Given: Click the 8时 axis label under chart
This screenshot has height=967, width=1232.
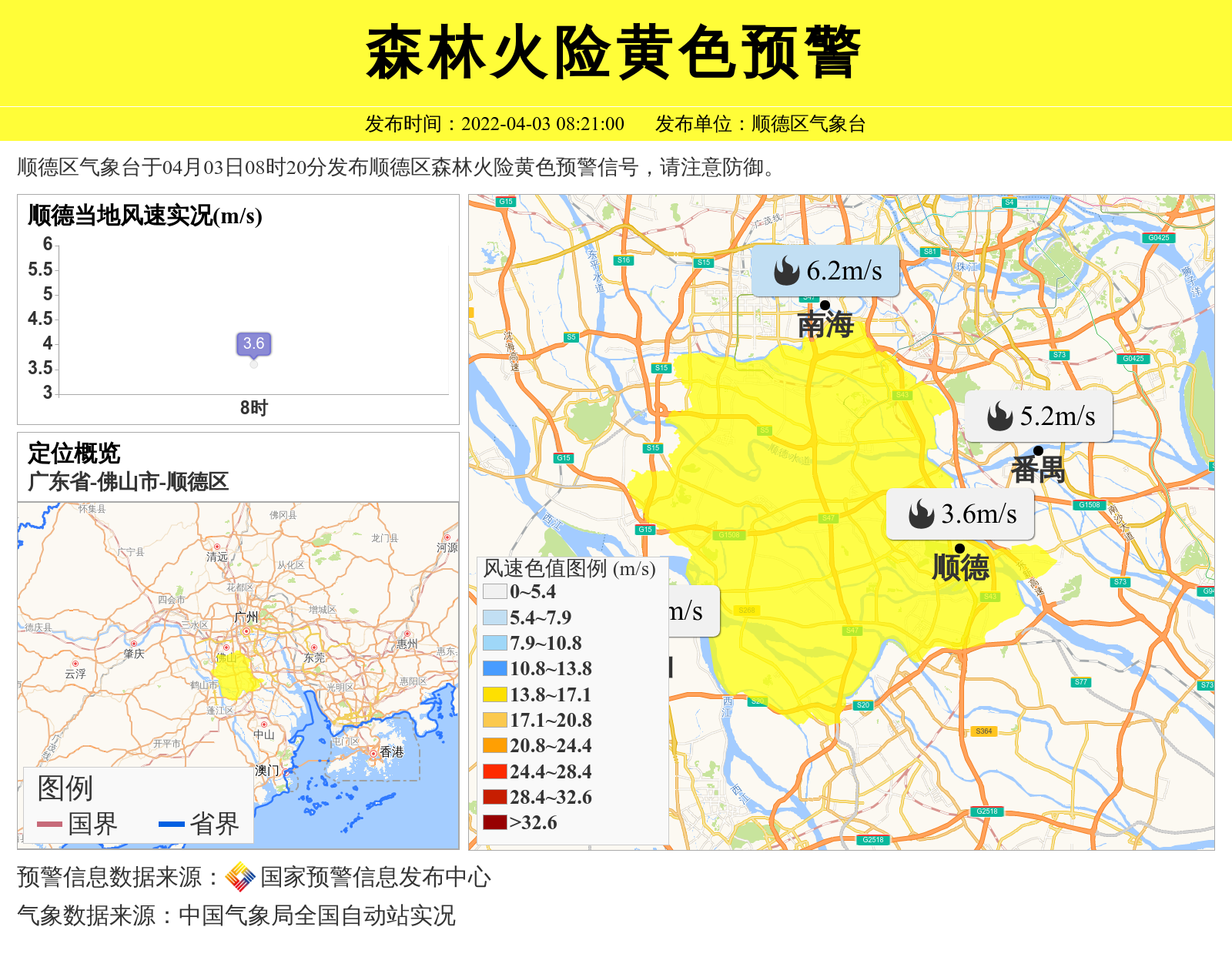Looking at the screenshot, I should pos(253,408).
